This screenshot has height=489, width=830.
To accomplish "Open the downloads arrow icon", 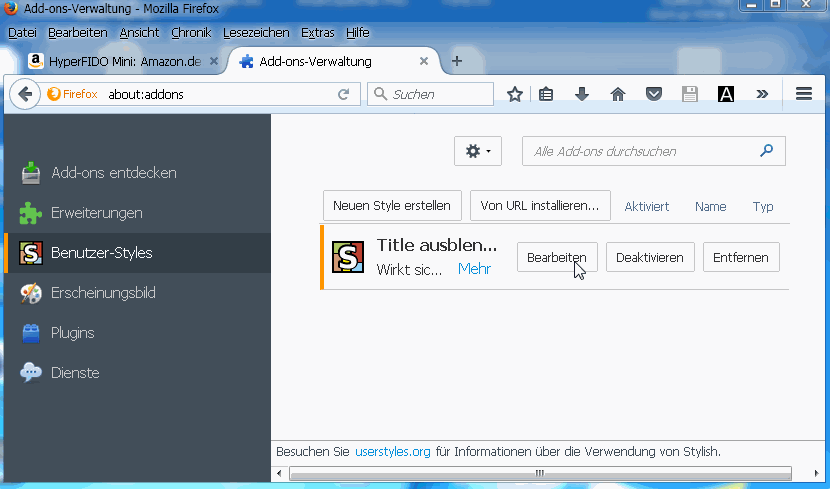I will (582, 94).
